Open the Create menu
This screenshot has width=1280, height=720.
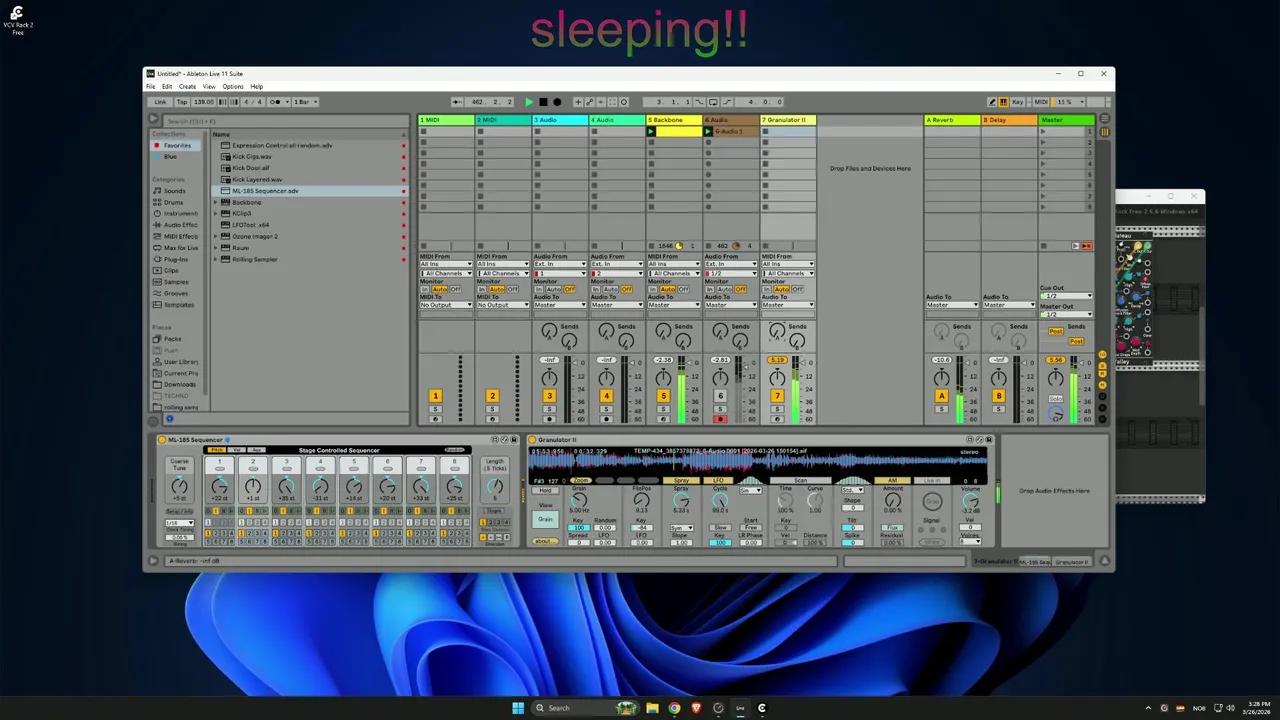(x=187, y=87)
